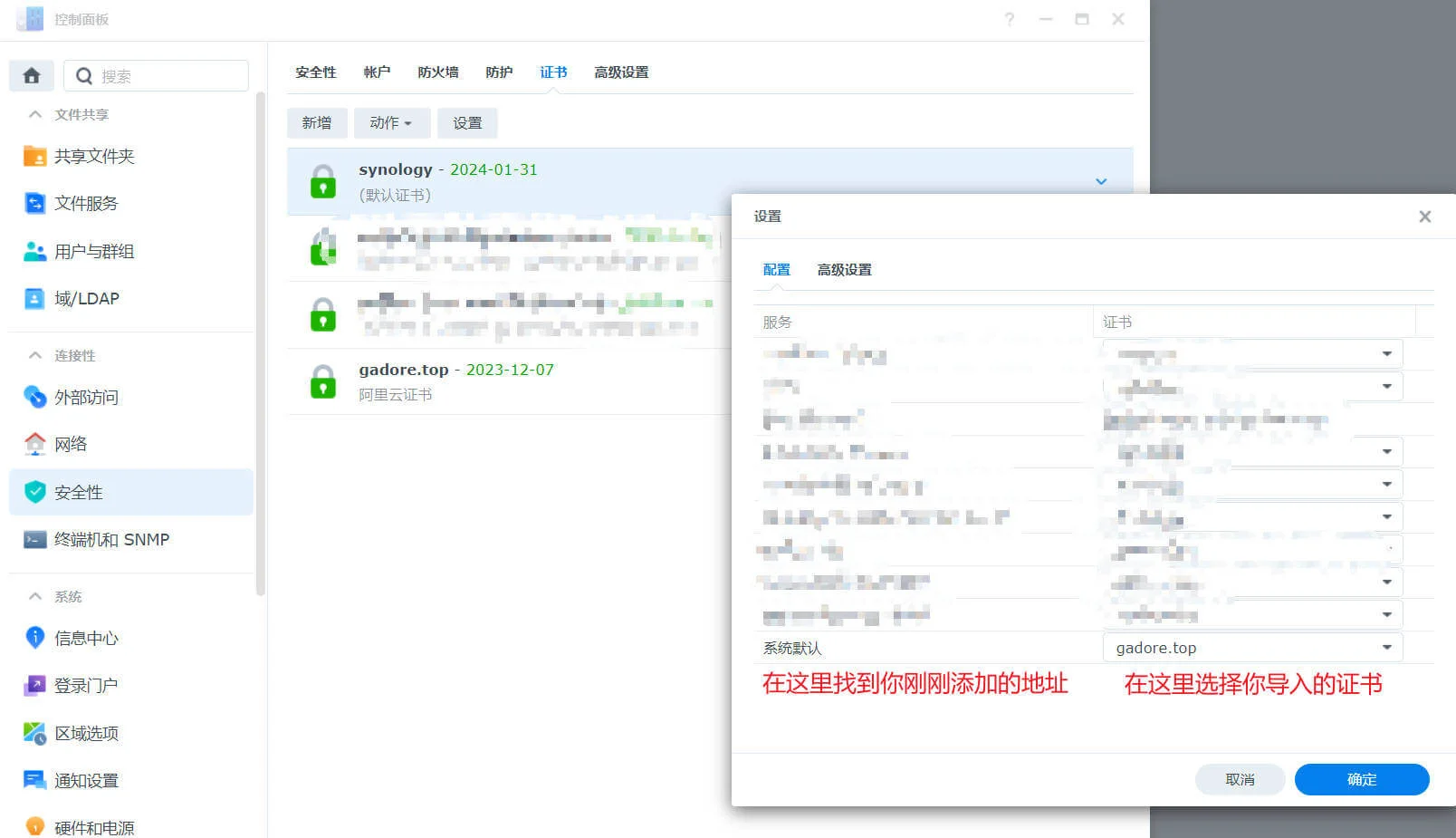Open 外部访问 external access icon
The width and height of the screenshot is (1456, 838).
coord(34,397)
